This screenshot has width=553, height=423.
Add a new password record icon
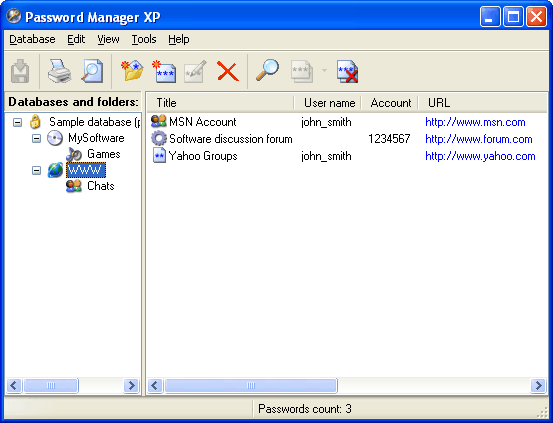pyautogui.click(x=164, y=71)
